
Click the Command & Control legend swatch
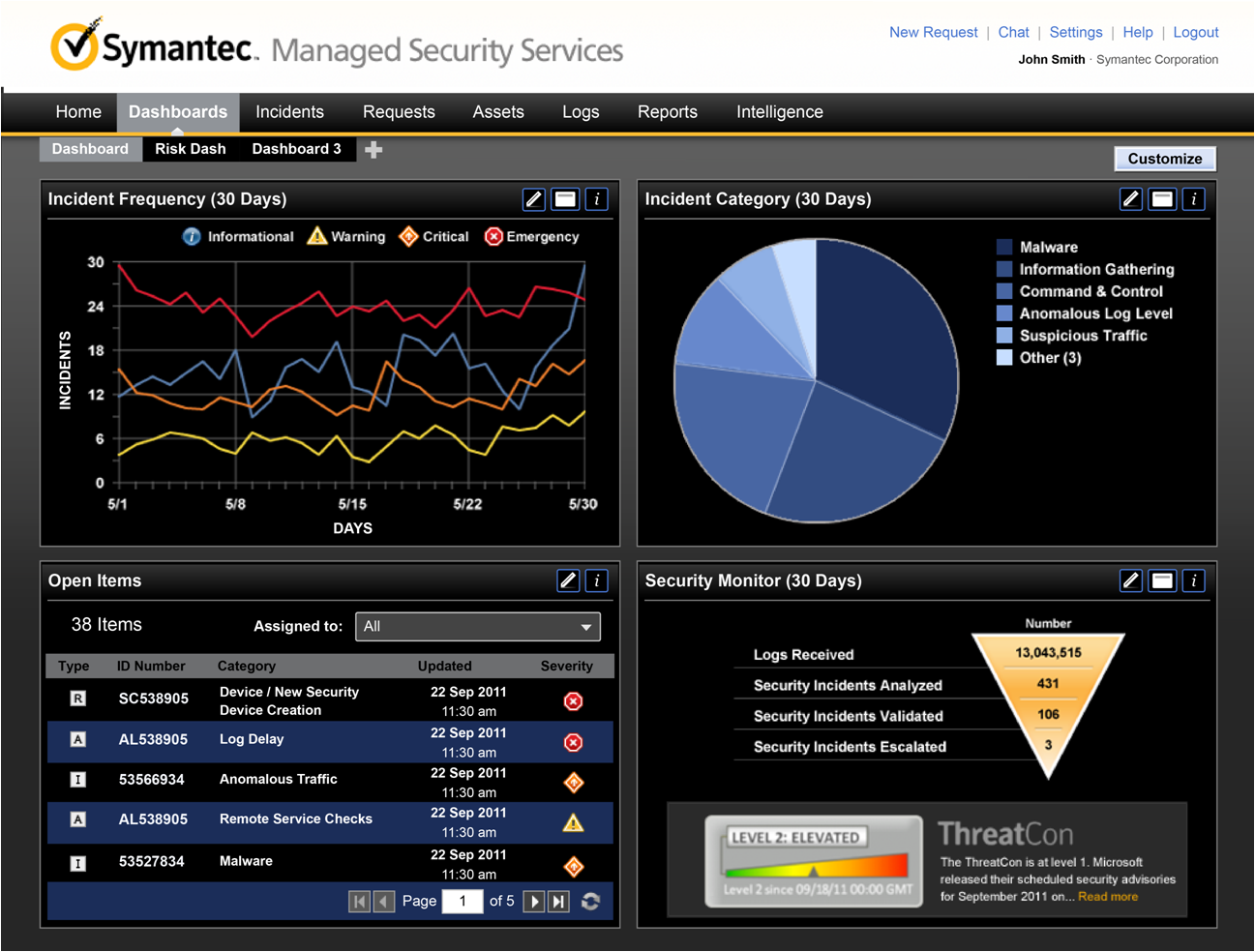pos(1004,291)
